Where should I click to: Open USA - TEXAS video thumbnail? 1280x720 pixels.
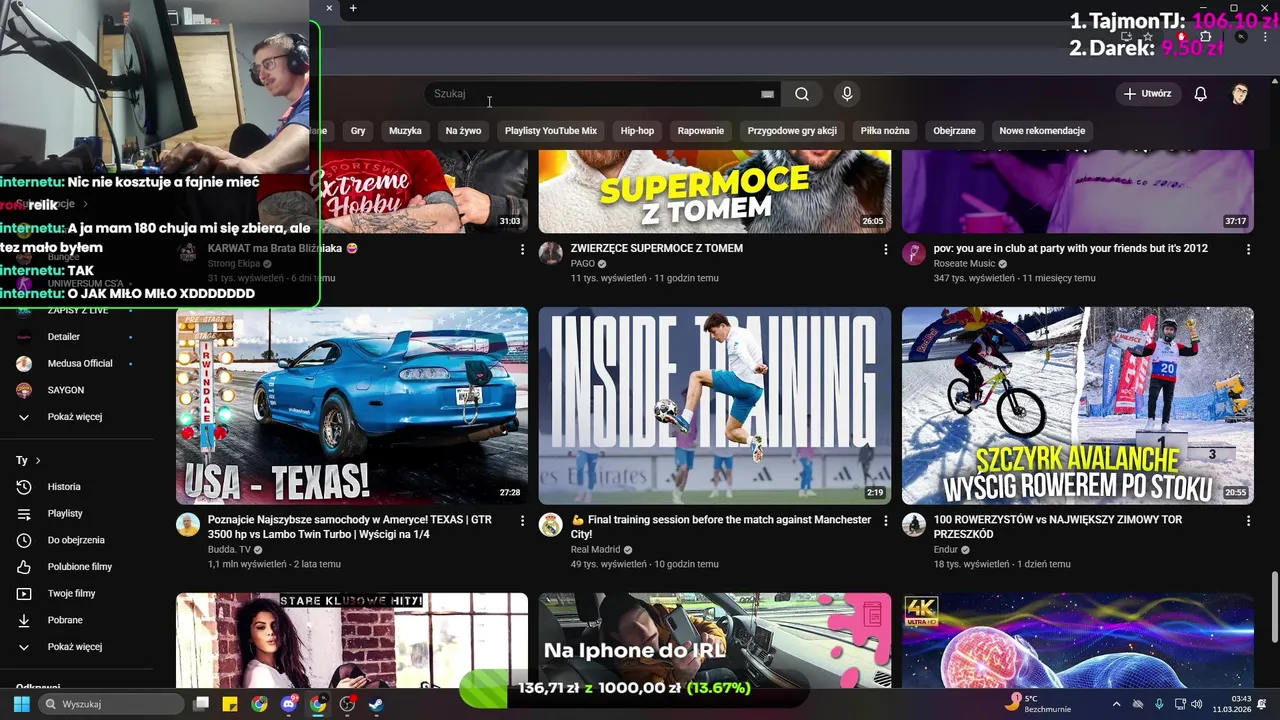352,406
